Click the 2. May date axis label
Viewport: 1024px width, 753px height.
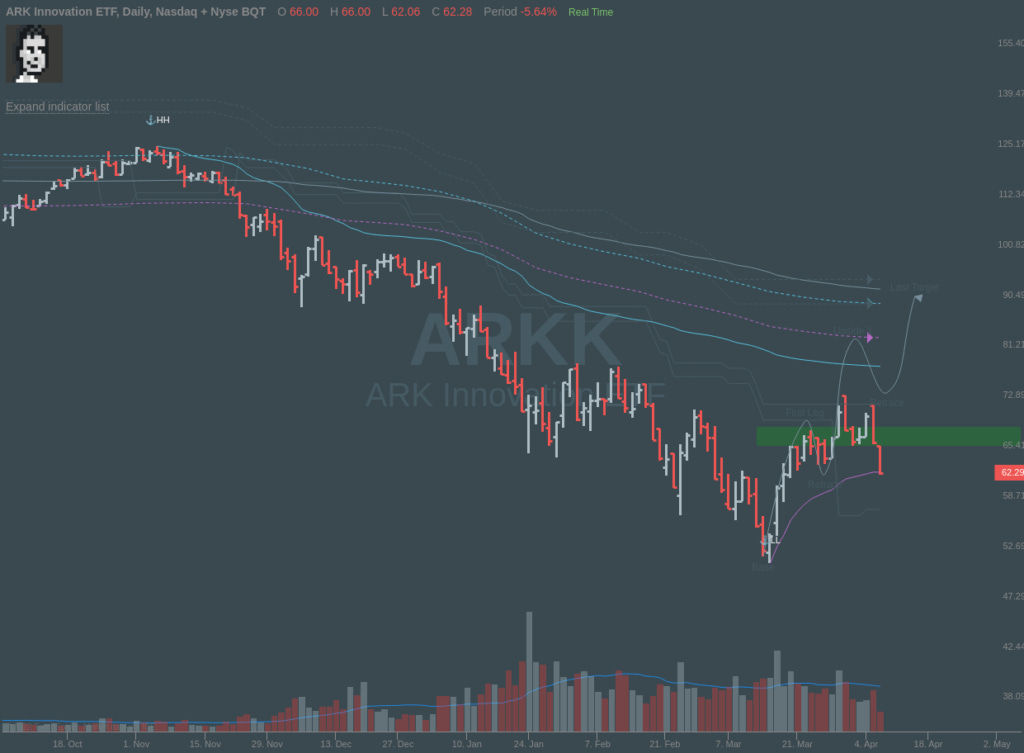coord(997,744)
